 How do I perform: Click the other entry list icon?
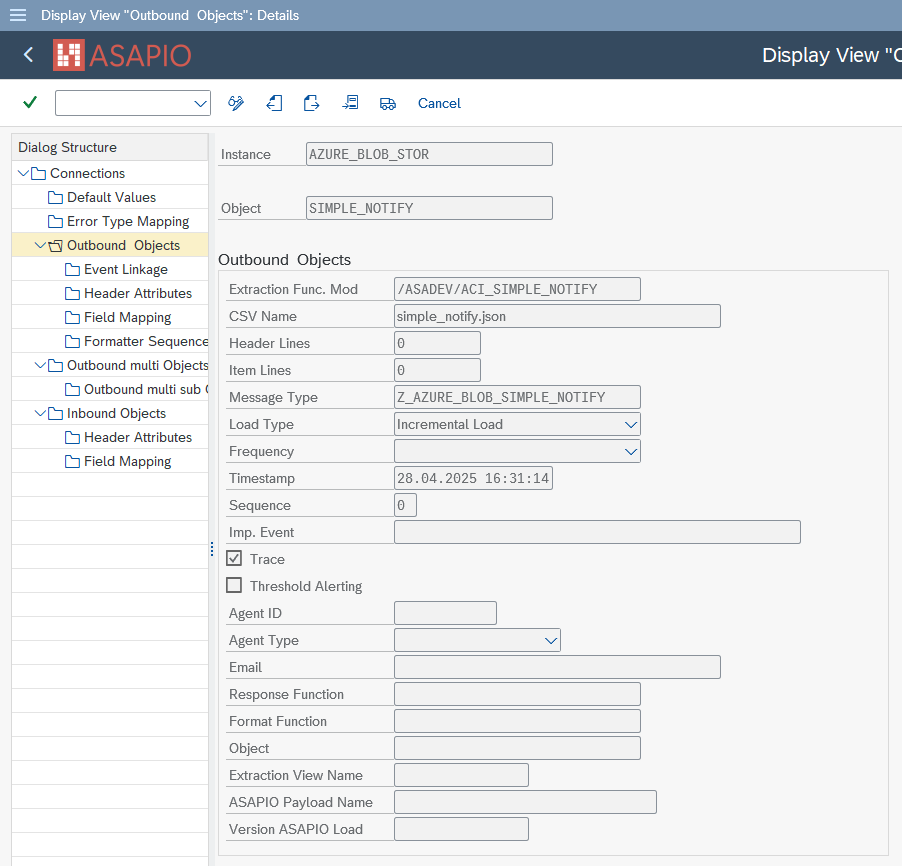click(350, 103)
